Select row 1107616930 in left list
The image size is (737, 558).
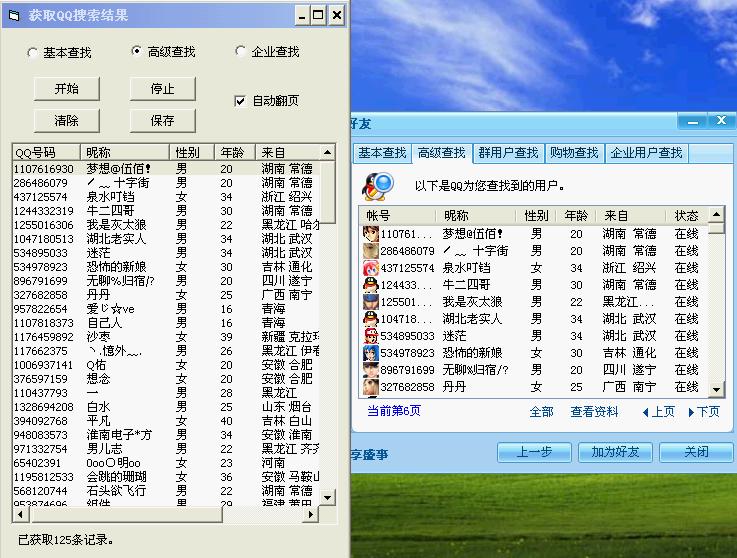166,168
